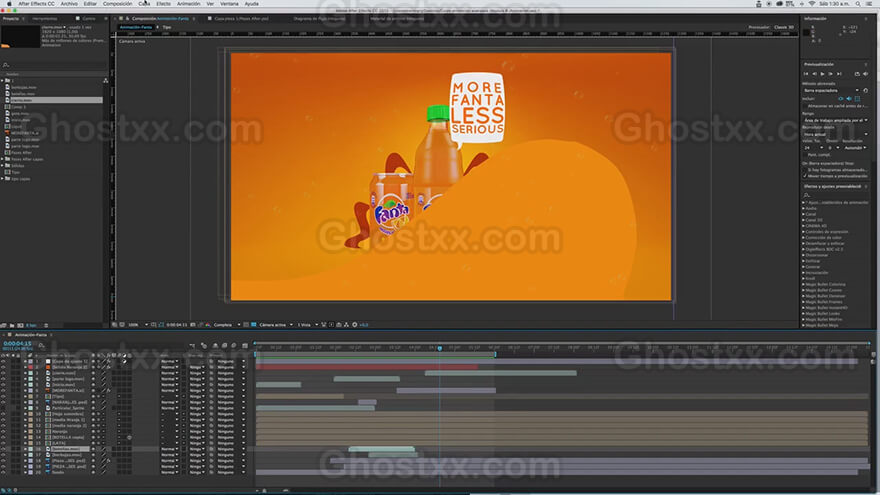Jump to last frame in preview panel
Image resolution: width=880 pixels, height=495 pixels.
(839, 74)
